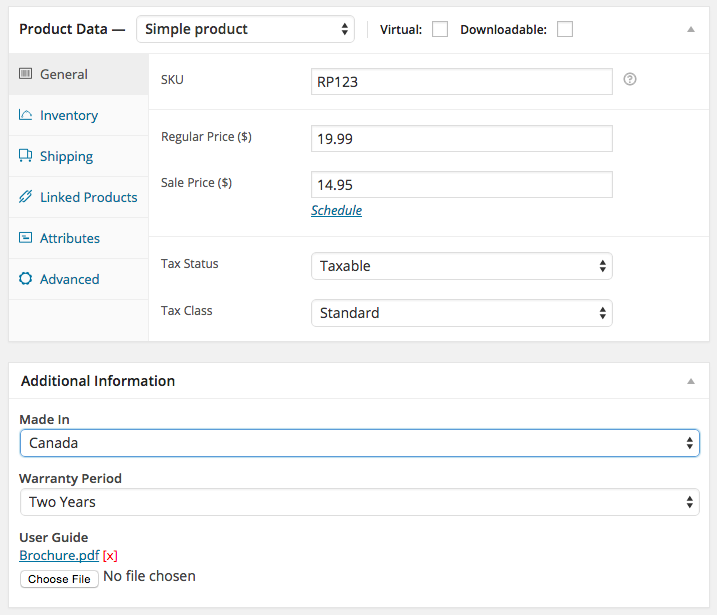Viewport: 717px width, 615px height.
Task: Click the Inventory chart icon
Action: pyautogui.click(x=26, y=115)
